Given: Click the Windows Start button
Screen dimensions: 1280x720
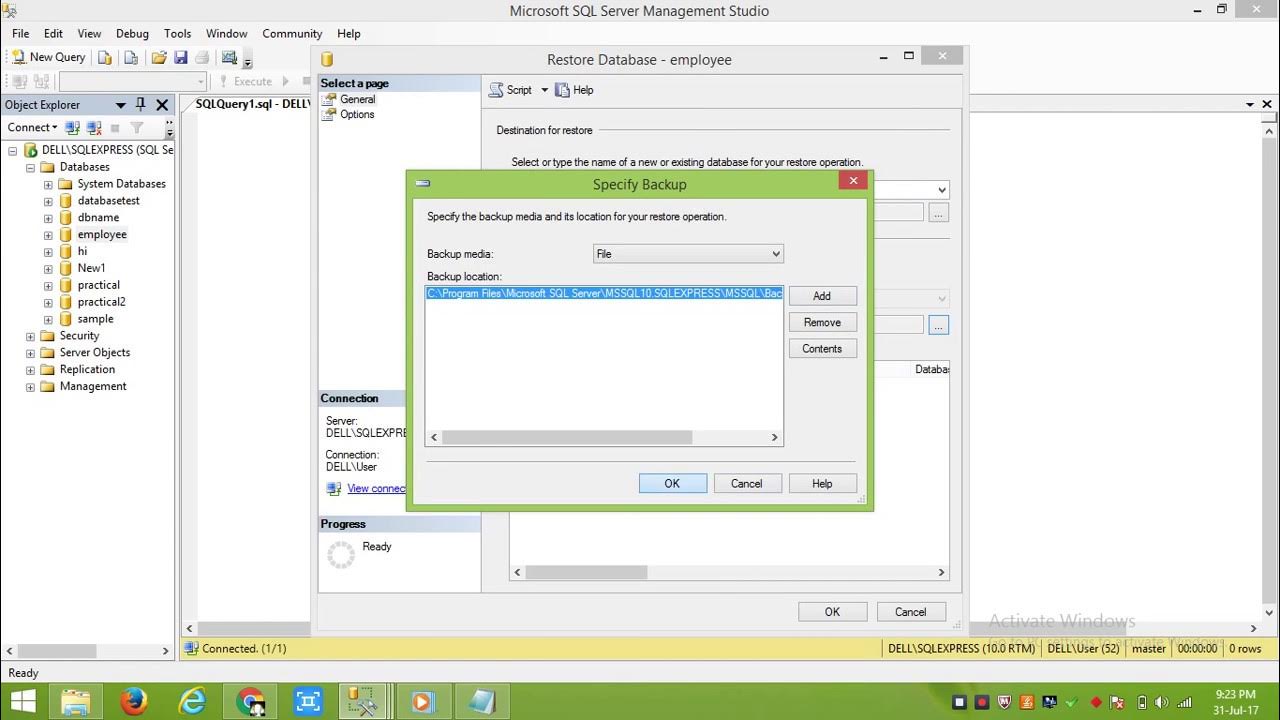Looking at the screenshot, I should pyautogui.click(x=23, y=702).
